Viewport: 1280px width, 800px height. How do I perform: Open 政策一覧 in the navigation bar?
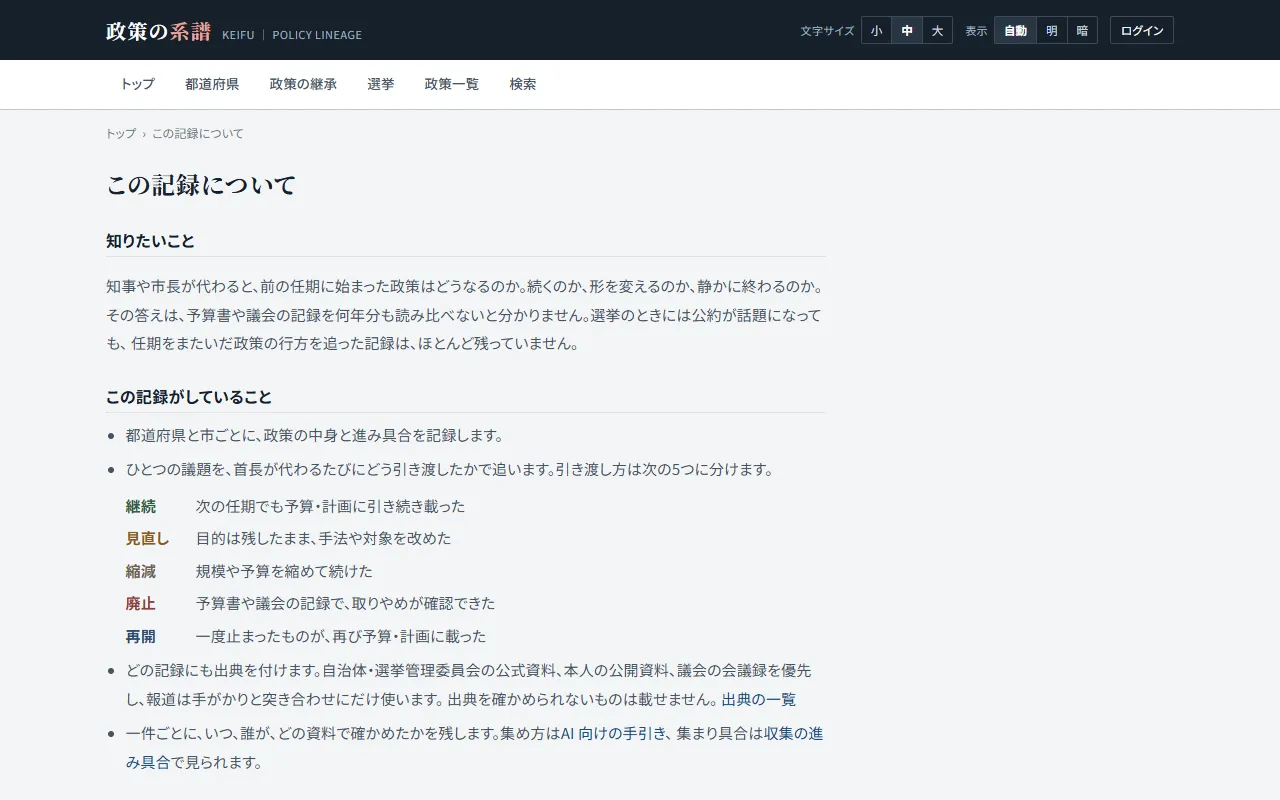coord(452,84)
